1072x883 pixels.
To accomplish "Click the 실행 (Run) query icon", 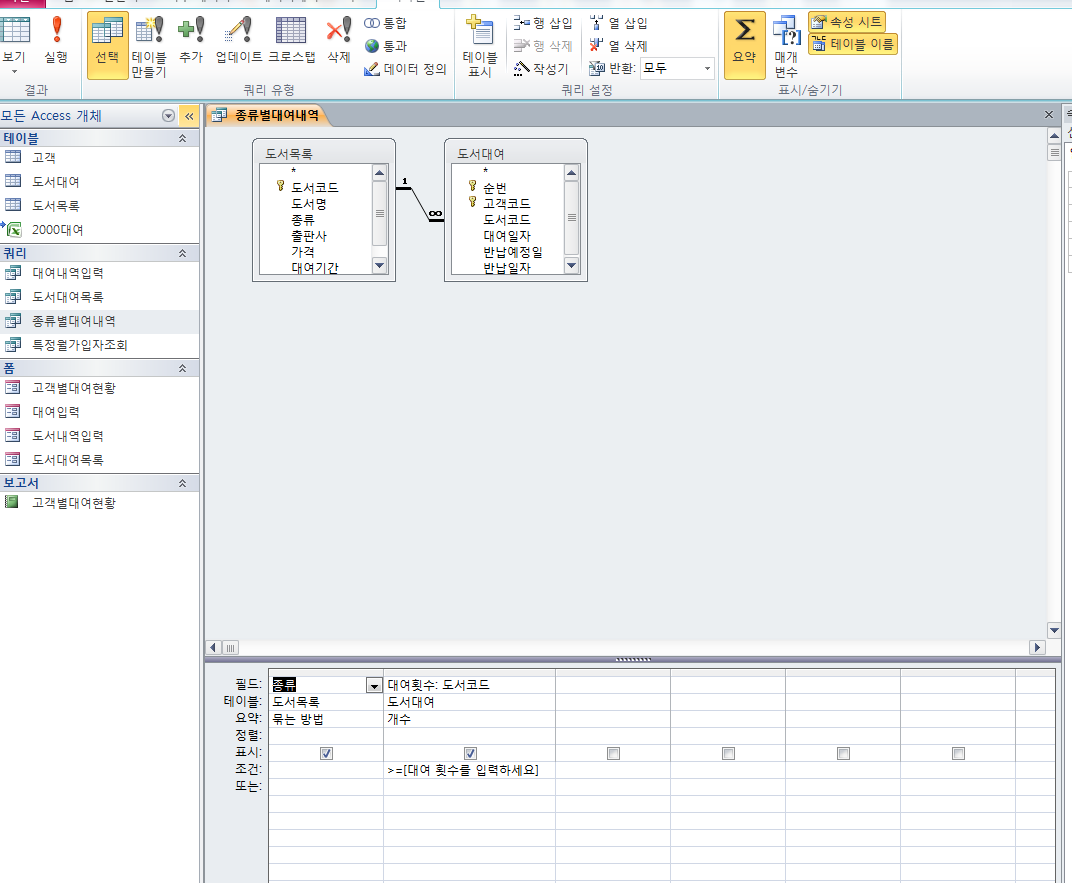I will [56, 42].
